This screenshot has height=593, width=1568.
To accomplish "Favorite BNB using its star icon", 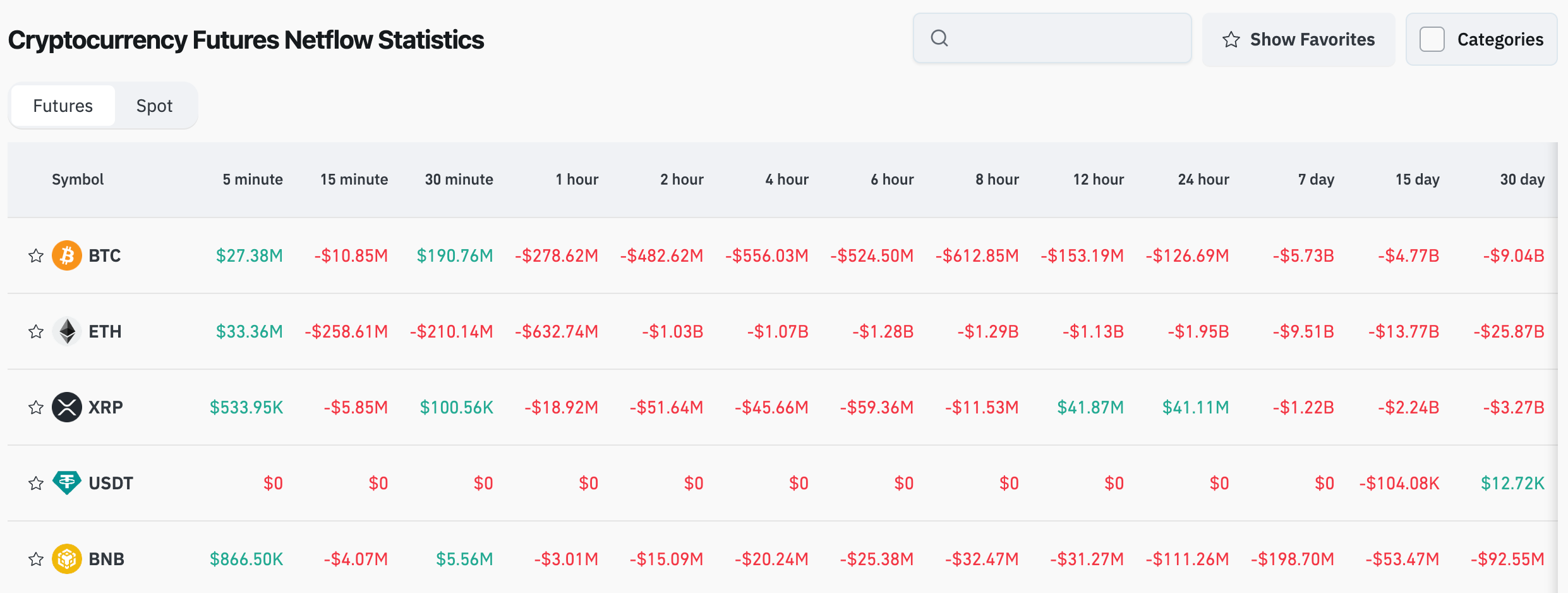I will click(x=36, y=559).
